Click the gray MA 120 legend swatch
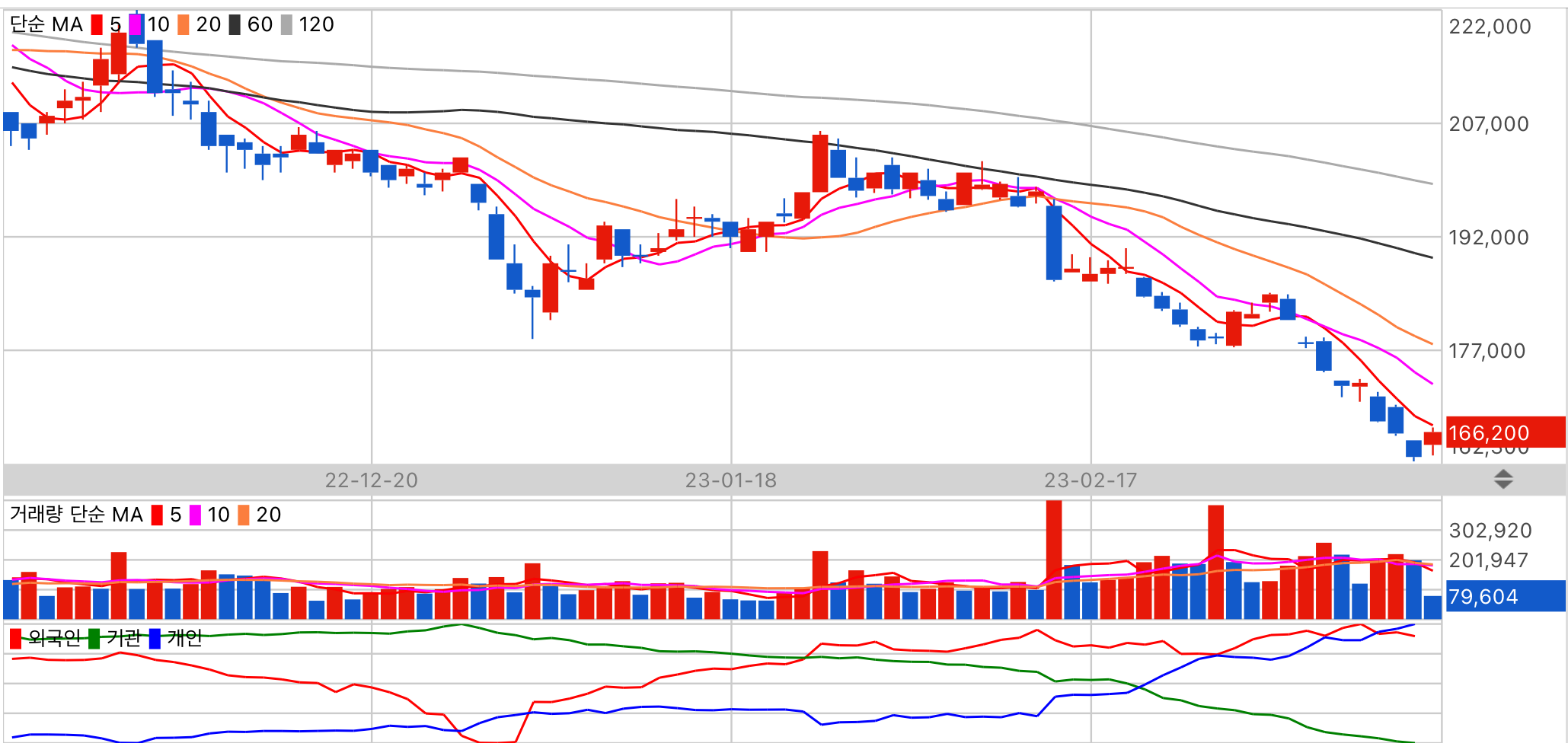Screen dimensions: 1568x756 [286, 24]
